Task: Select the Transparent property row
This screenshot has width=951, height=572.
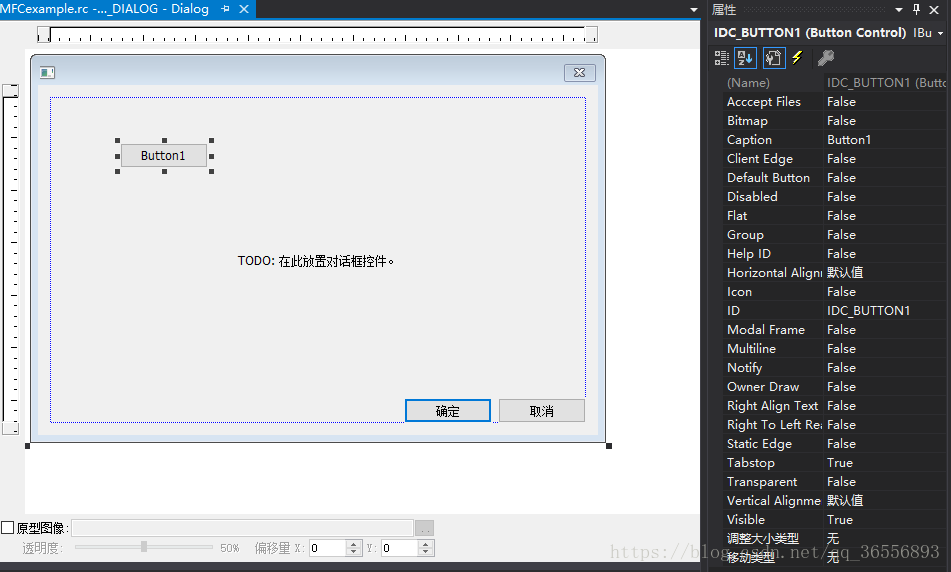Action: pyautogui.click(x=832, y=482)
